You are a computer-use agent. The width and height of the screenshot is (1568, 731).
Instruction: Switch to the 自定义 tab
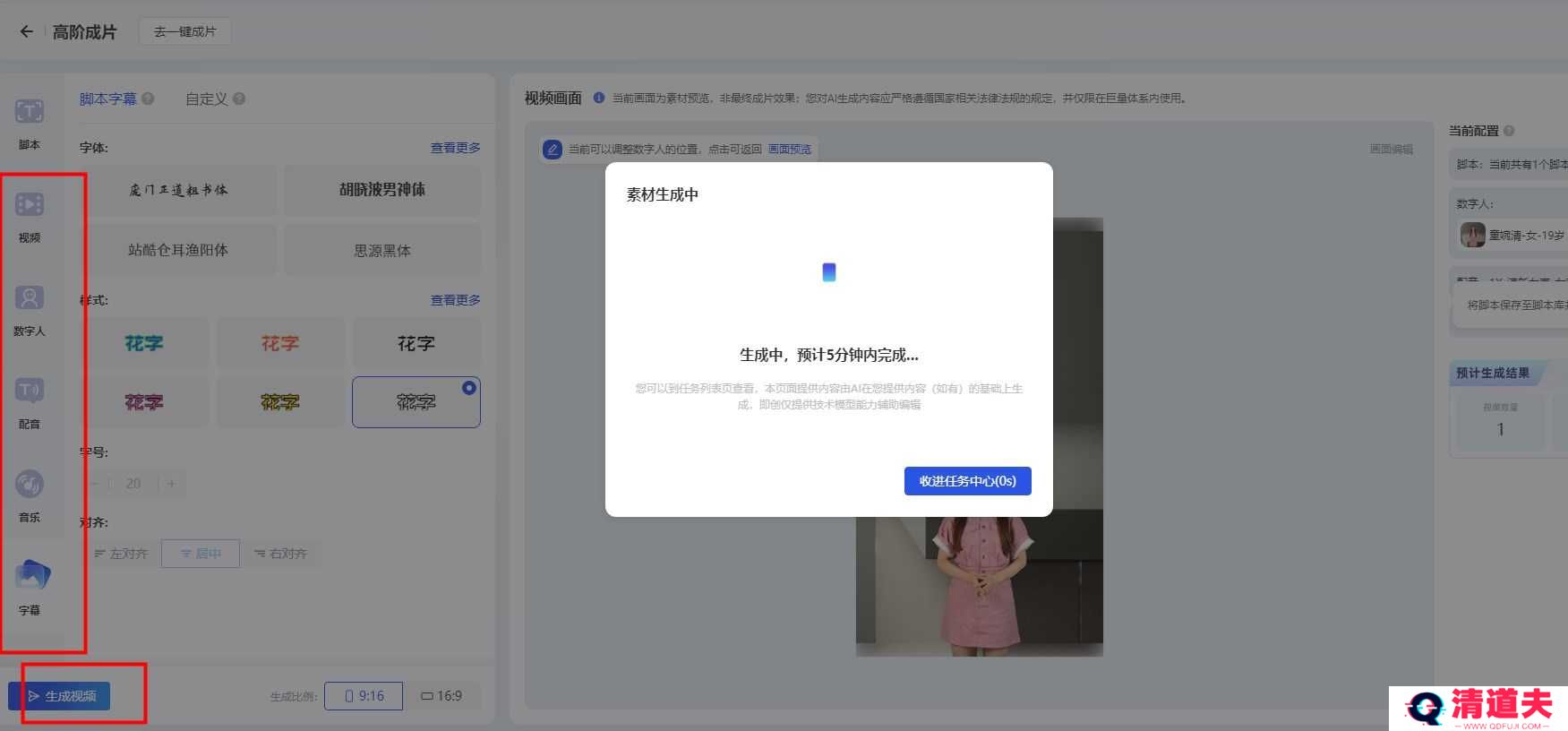click(206, 99)
